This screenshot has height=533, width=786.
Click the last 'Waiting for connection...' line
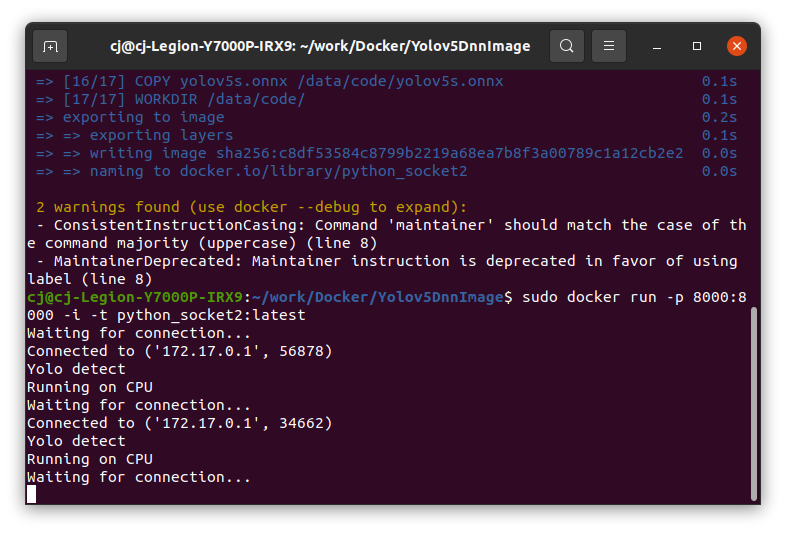click(139, 478)
